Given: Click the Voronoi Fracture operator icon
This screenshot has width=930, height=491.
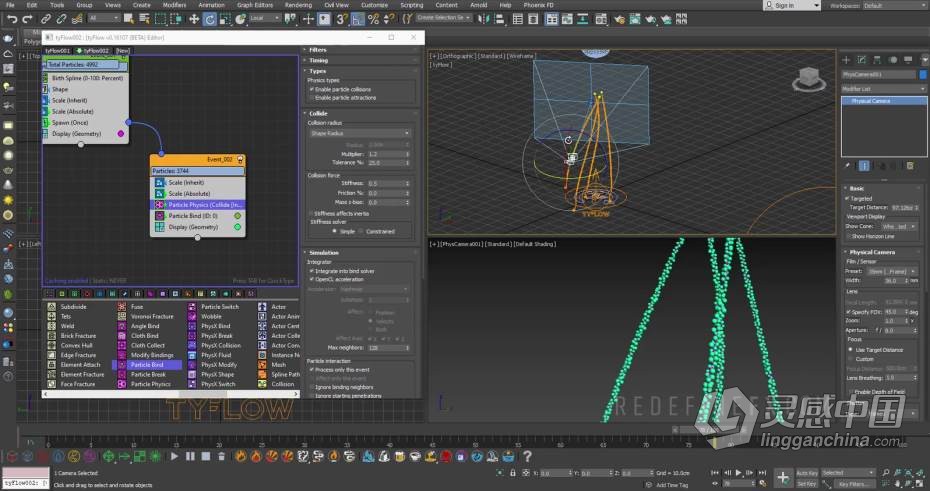Looking at the screenshot, I should click(122, 316).
